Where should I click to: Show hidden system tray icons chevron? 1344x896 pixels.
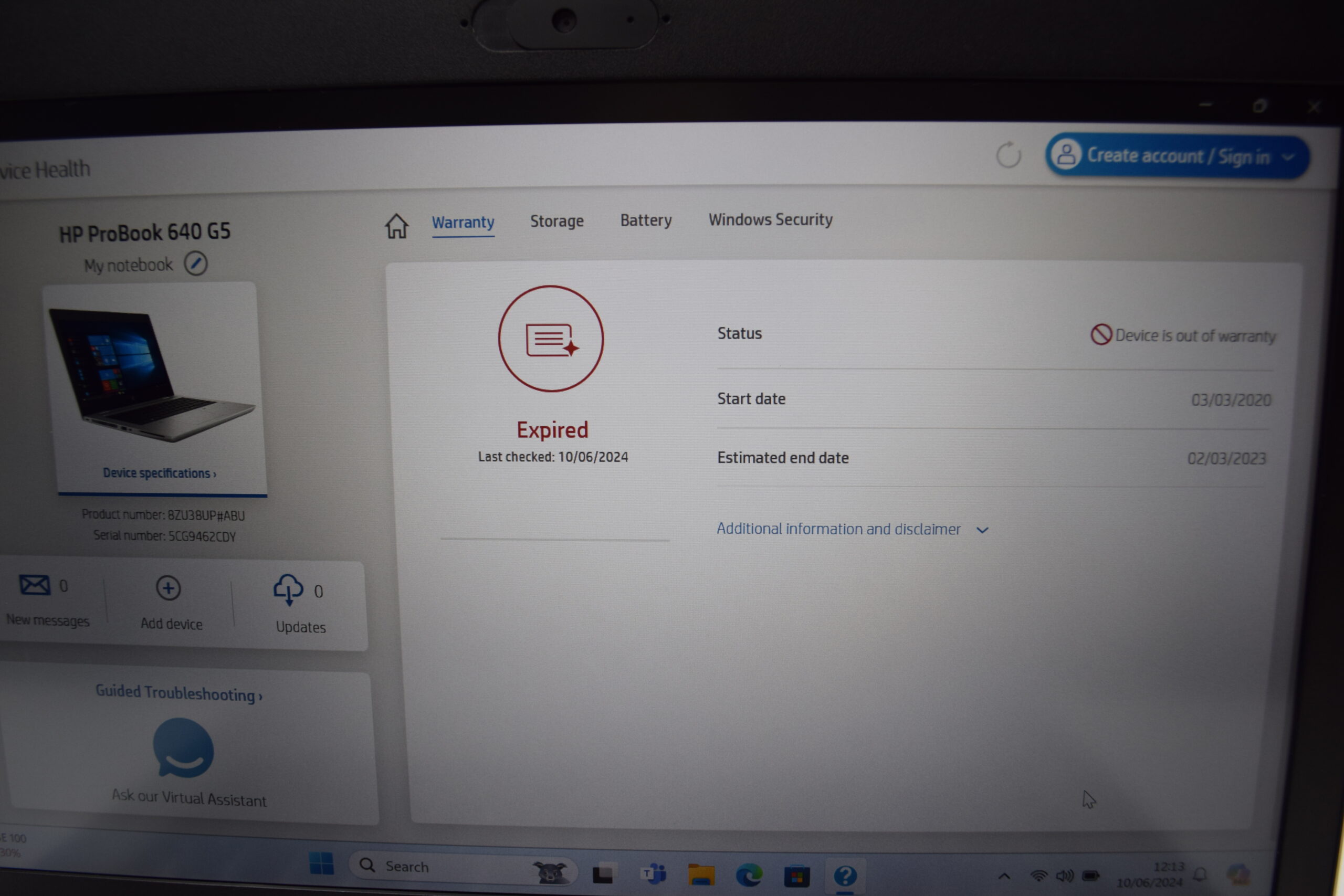pyautogui.click(x=1004, y=877)
